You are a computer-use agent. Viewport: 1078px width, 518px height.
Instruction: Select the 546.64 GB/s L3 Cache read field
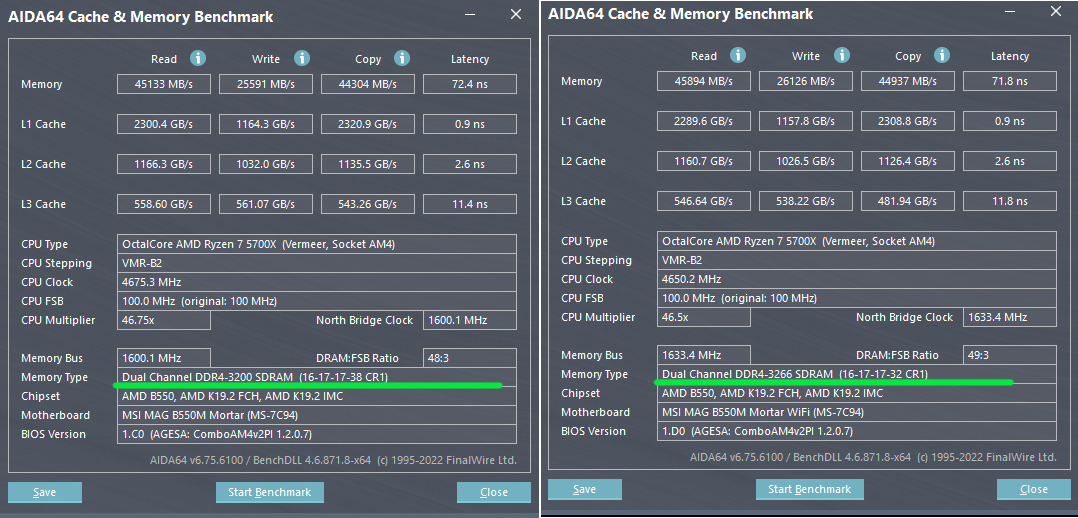pyautogui.click(x=704, y=201)
